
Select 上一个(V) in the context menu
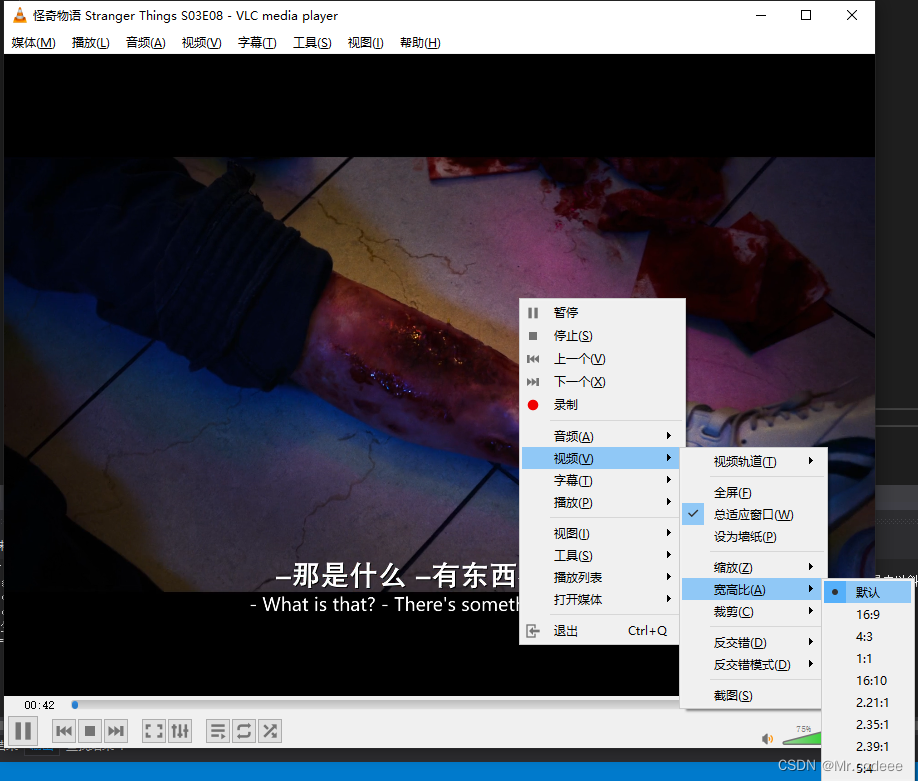602,359
